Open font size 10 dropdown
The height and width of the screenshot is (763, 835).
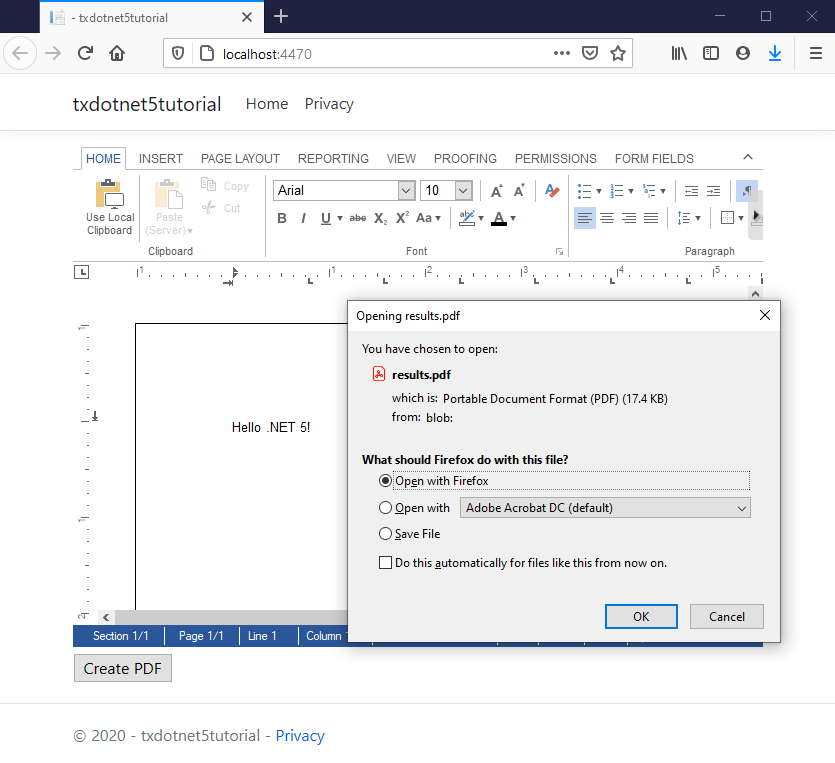pyautogui.click(x=463, y=191)
